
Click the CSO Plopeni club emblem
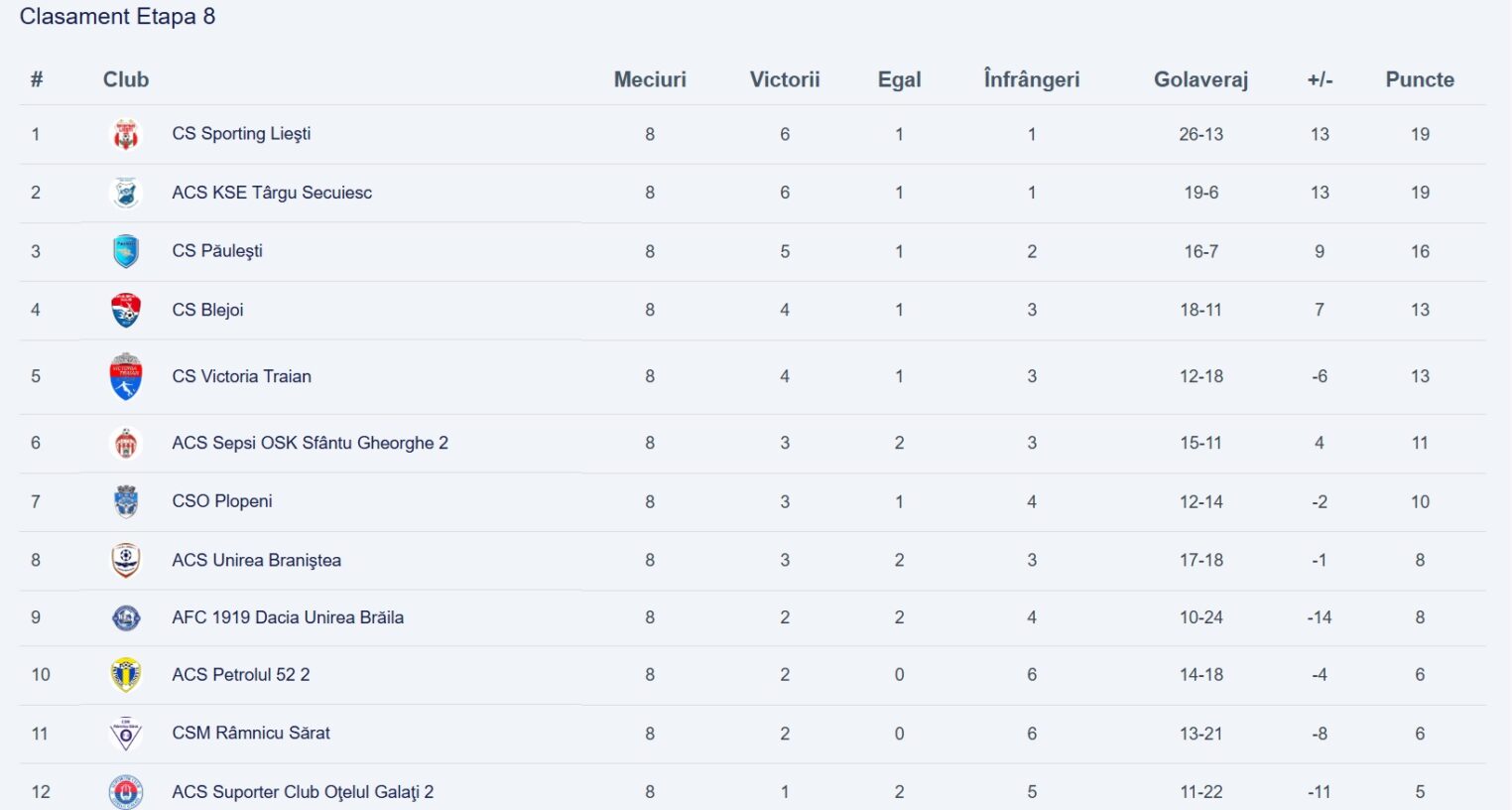(x=126, y=501)
